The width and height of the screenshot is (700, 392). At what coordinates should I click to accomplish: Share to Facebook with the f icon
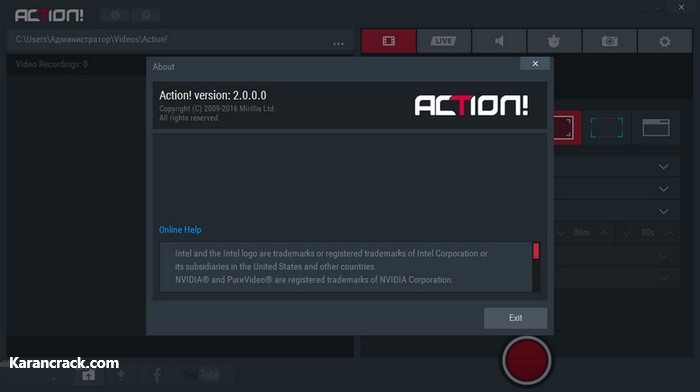click(157, 375)
